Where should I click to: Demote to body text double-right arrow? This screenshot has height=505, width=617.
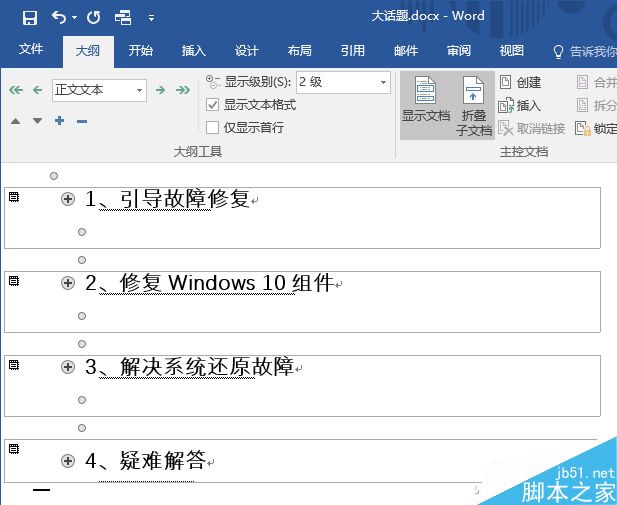click(x=183, y=90)
